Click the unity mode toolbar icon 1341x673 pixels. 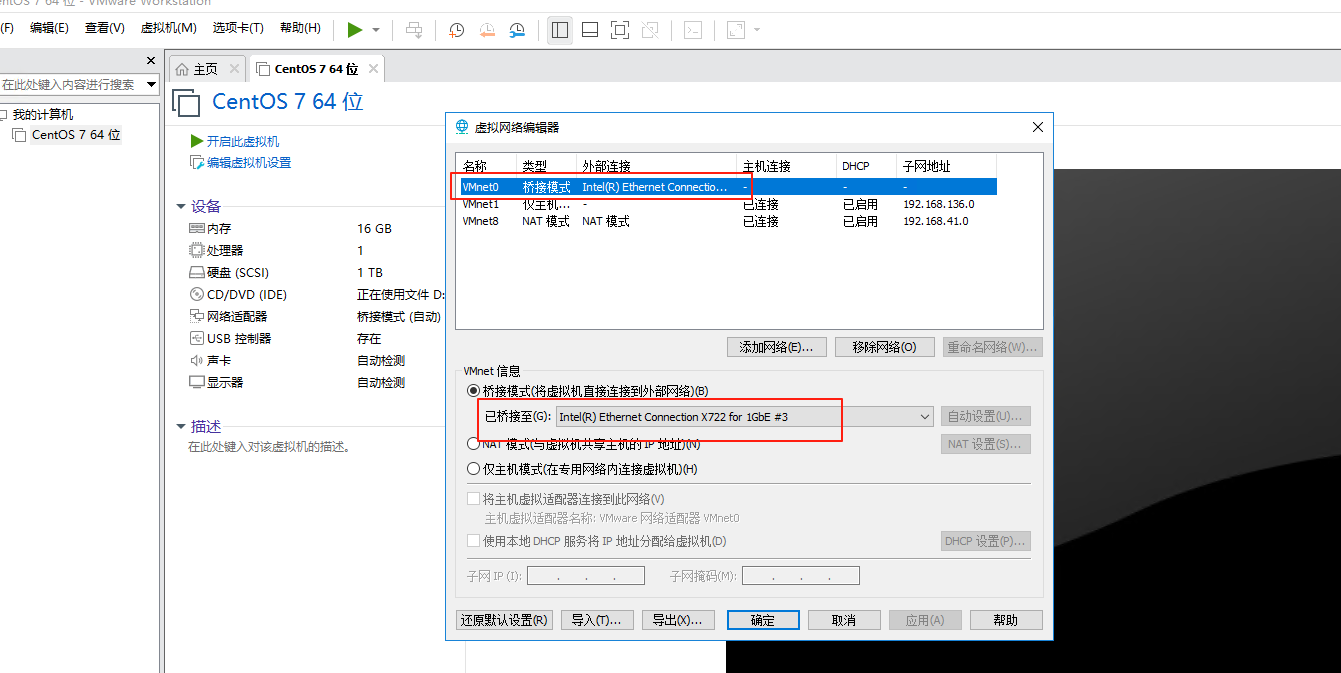[x=650, y=30]
